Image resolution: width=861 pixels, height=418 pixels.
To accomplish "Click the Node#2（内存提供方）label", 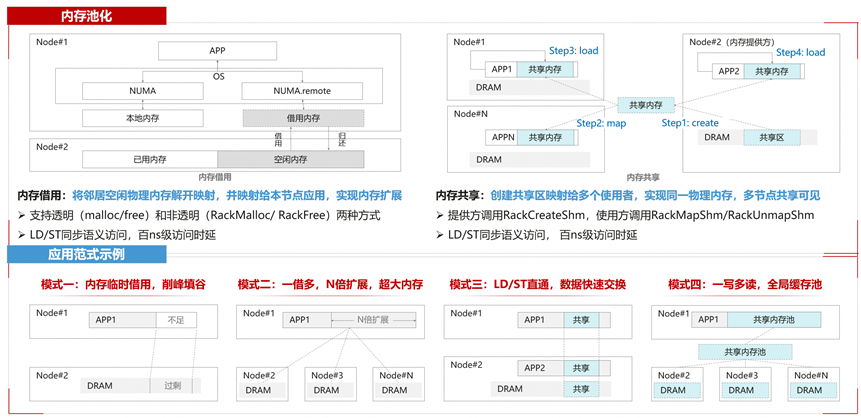I will [x=732, y=42].
